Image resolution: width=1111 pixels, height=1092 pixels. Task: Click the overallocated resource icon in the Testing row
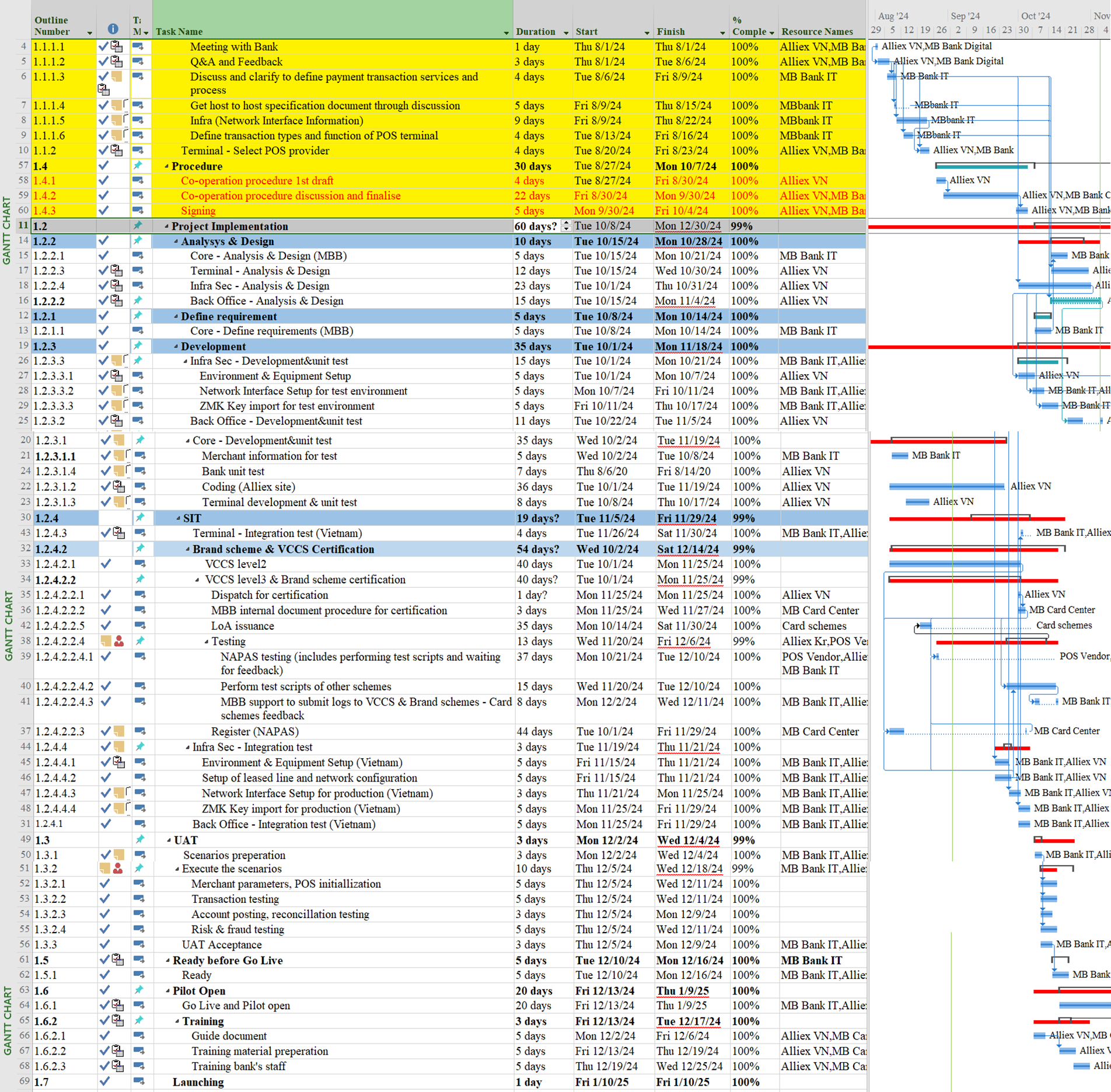click(119, 641)
